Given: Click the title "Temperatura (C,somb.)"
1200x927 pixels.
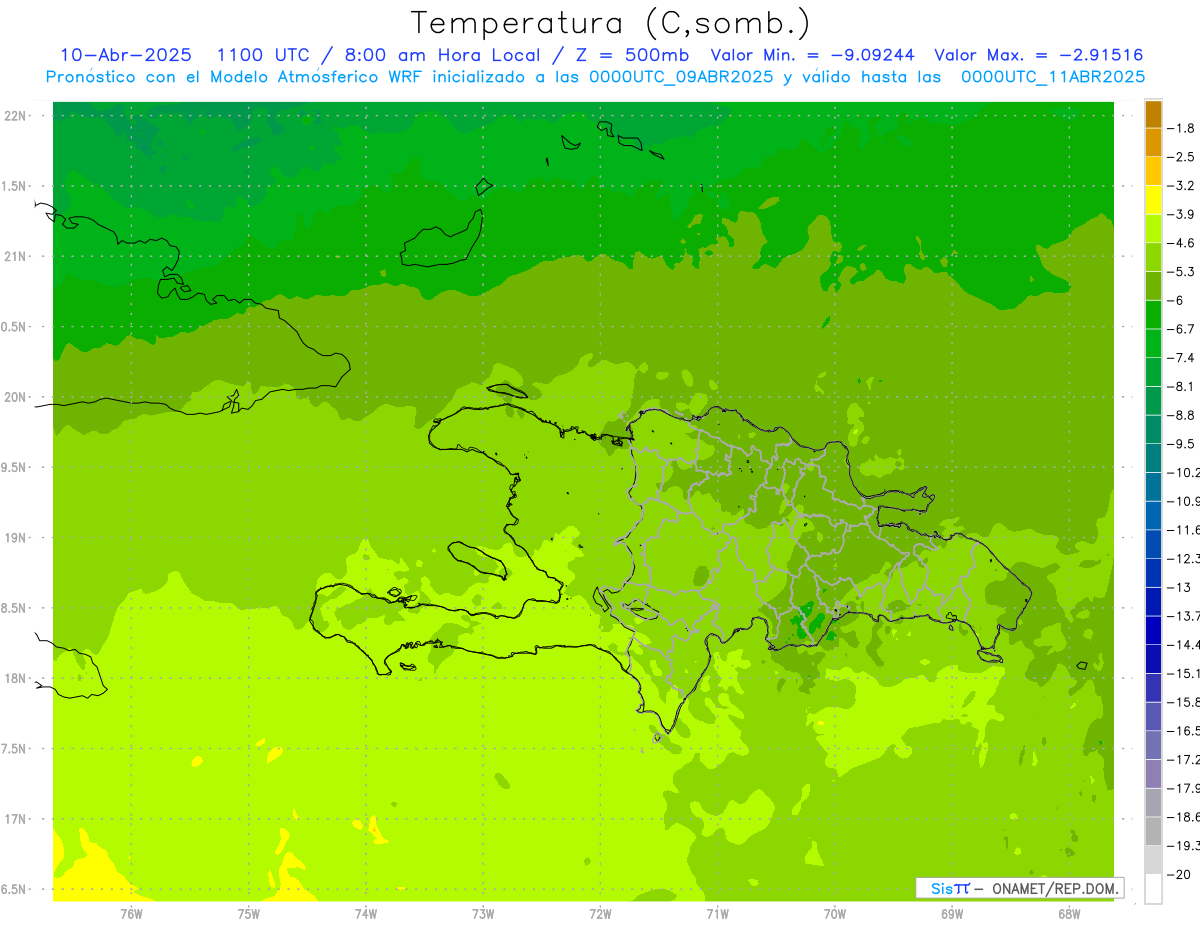Looking at the screenshot, I should pos(611,23).
